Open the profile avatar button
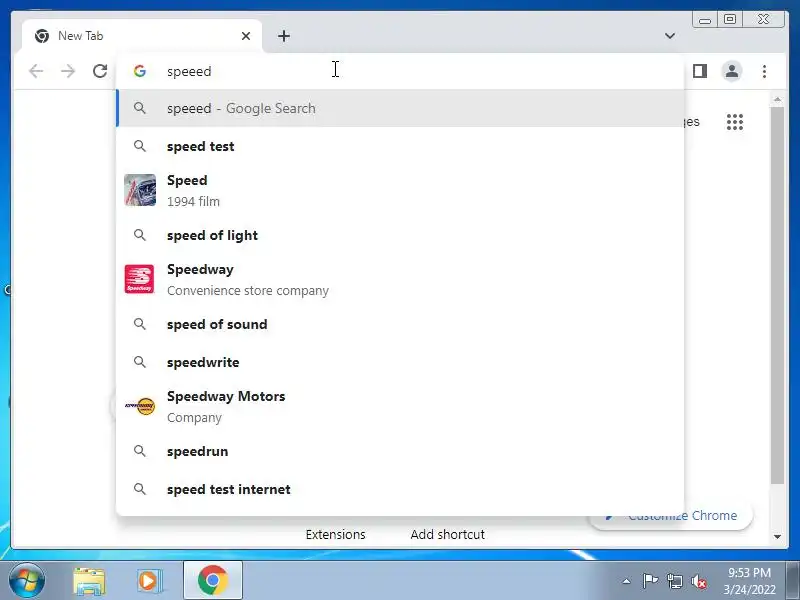 coord(732,71)
